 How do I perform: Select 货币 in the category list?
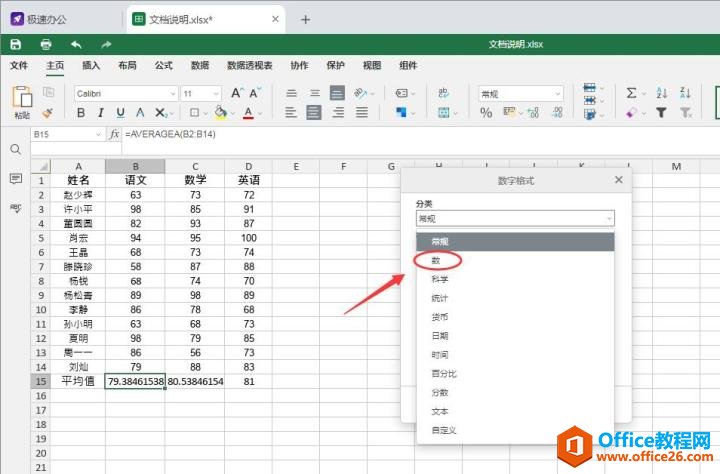click(x=515, y=317)
